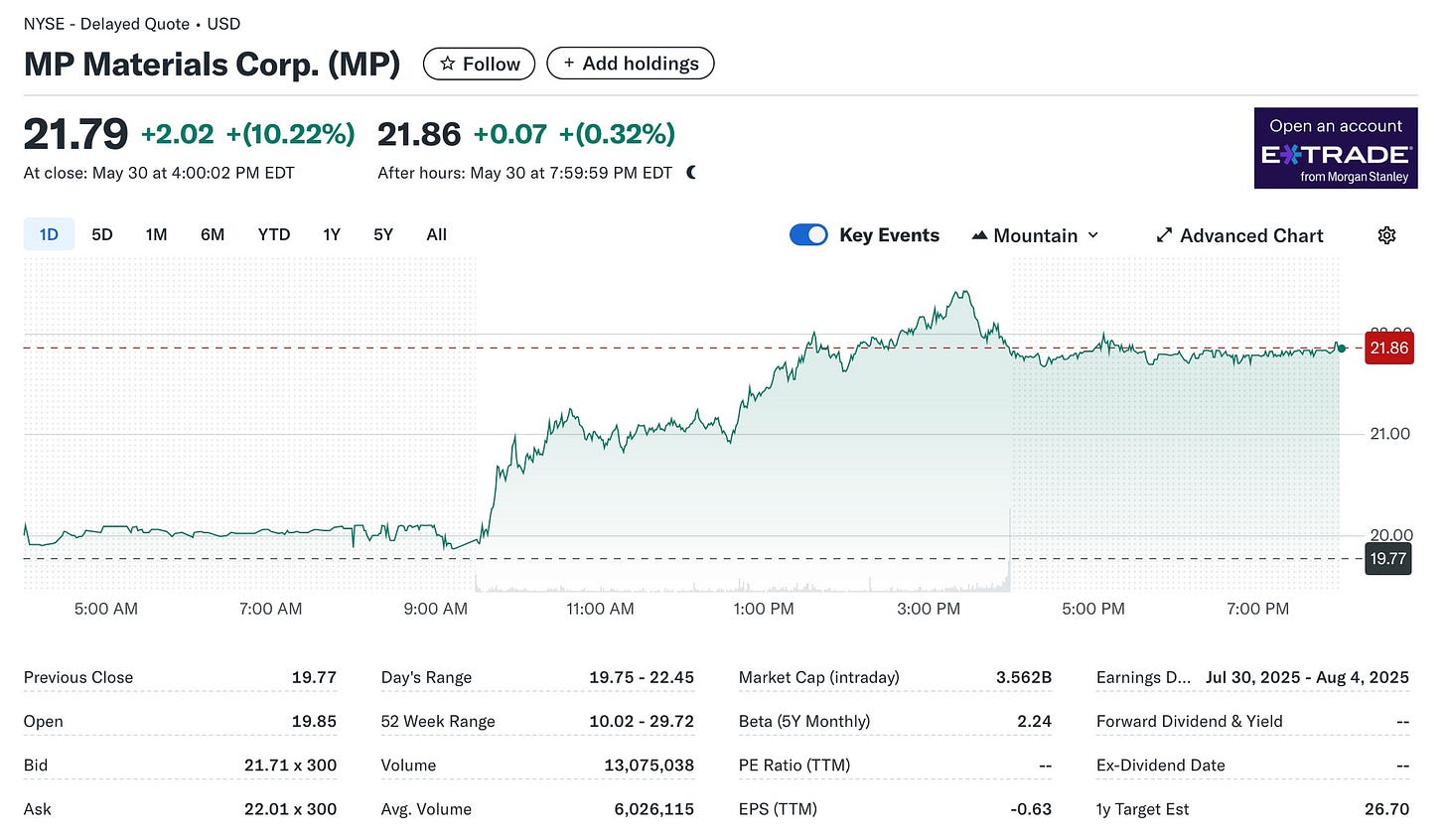
Task: Expand the Mountain chart-type dropdown chevron
Action: [1093, 235]
